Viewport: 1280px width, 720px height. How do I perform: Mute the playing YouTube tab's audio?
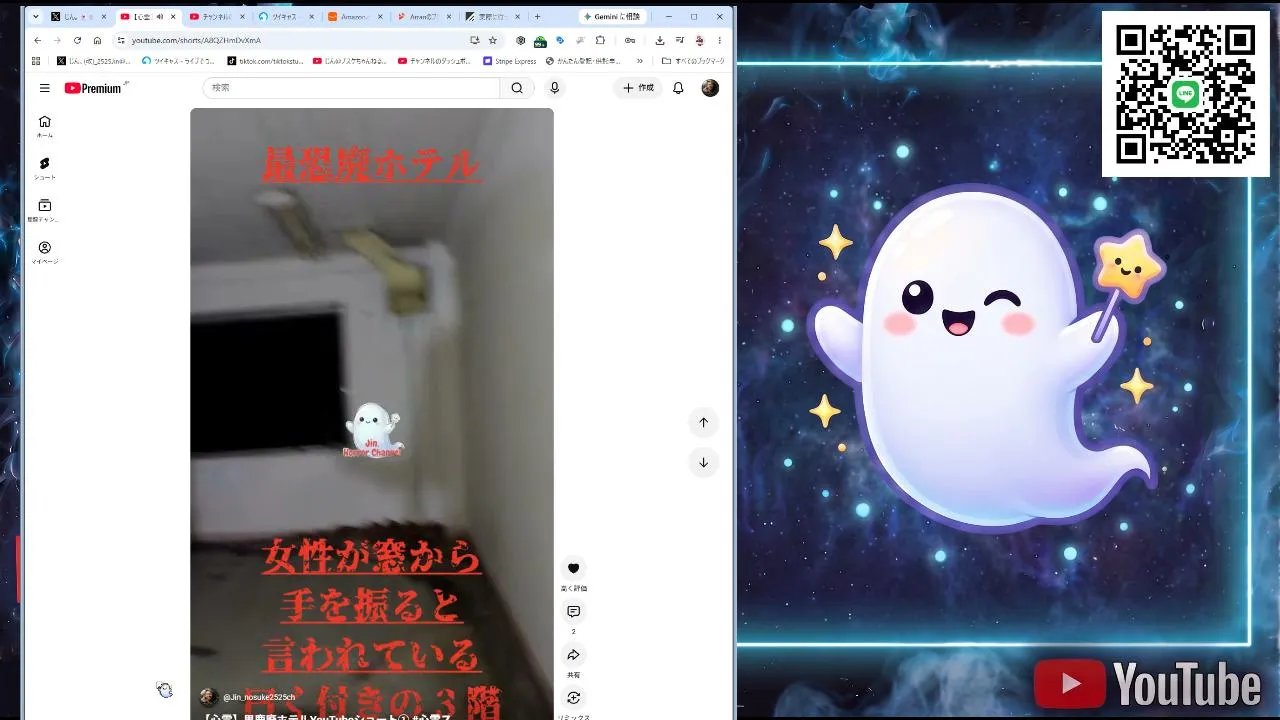pos(159,17)
